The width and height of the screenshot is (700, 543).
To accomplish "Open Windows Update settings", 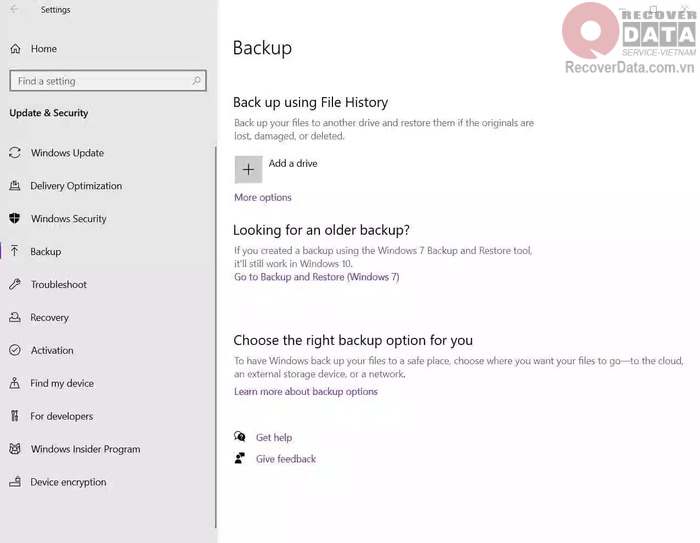I will tap(67, 153).
